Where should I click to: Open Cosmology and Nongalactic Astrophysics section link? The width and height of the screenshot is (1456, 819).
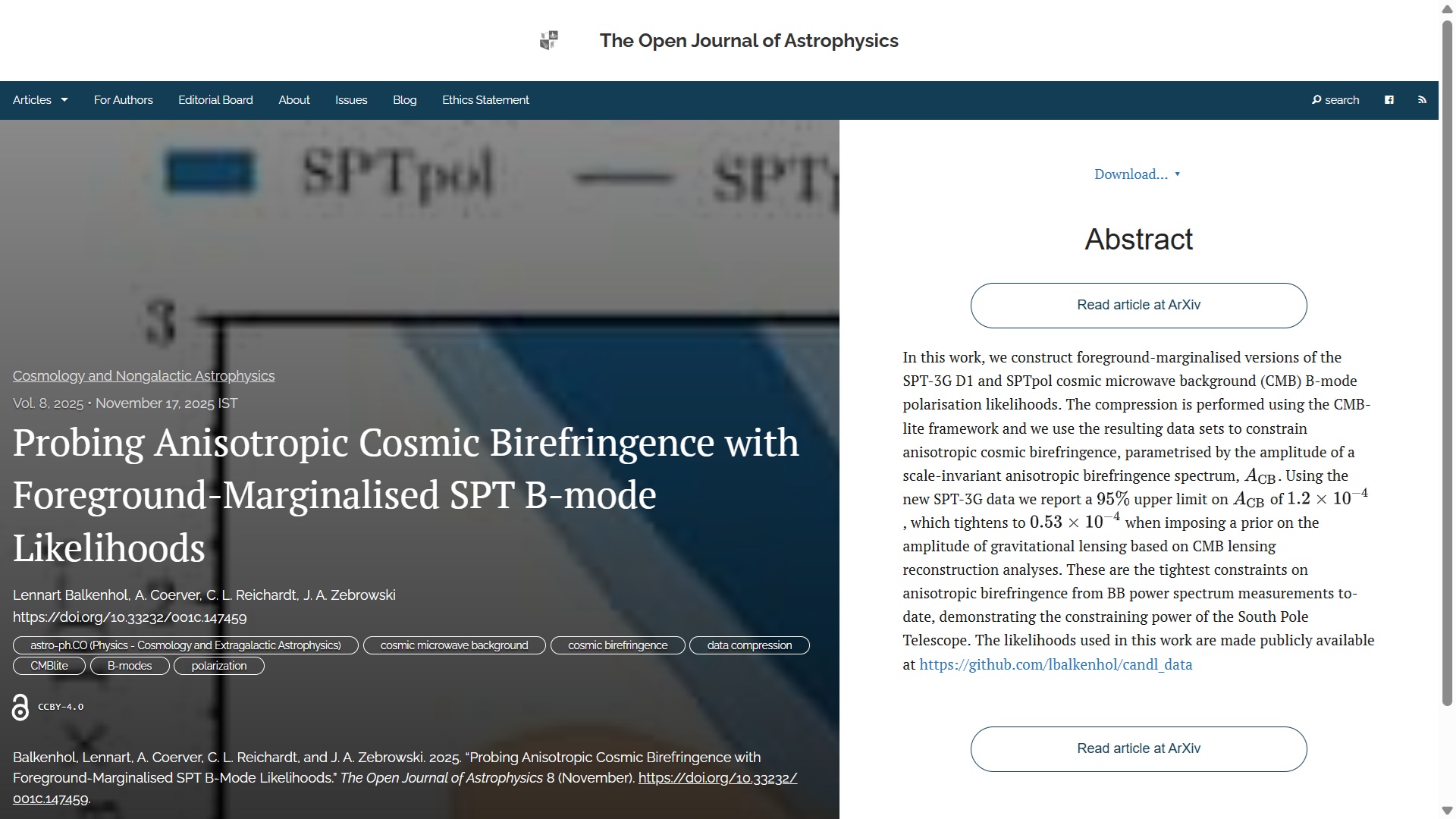pyautogui.click(x=143, y=376)
